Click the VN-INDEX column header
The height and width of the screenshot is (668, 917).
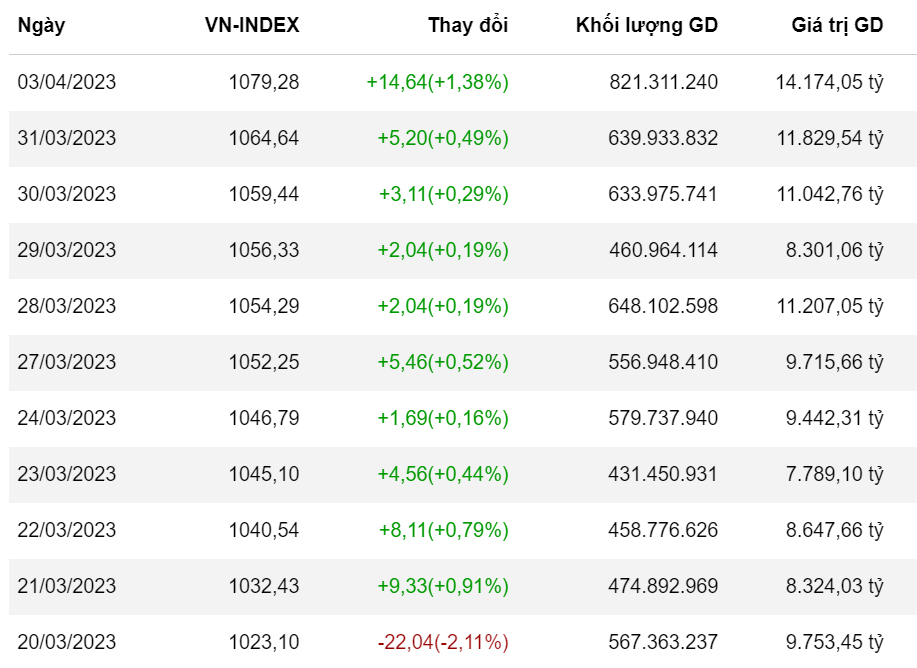pyautogui.click(x=252, y=26)
